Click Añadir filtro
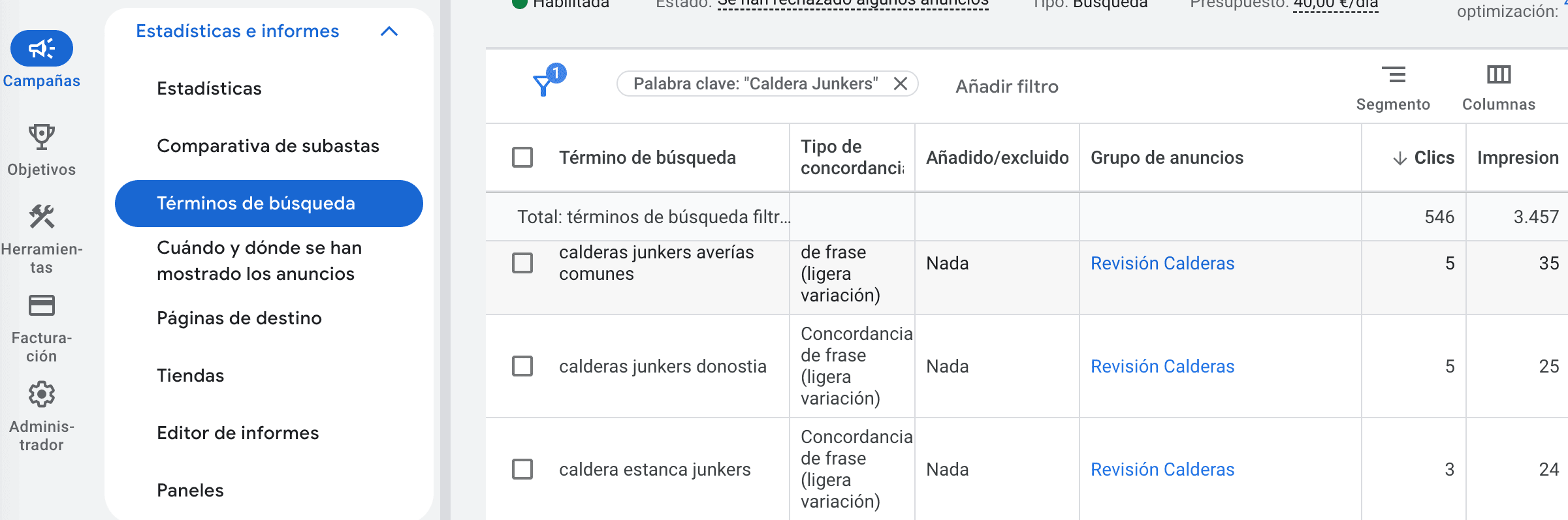The image size is (1568, 520). 1007,86
